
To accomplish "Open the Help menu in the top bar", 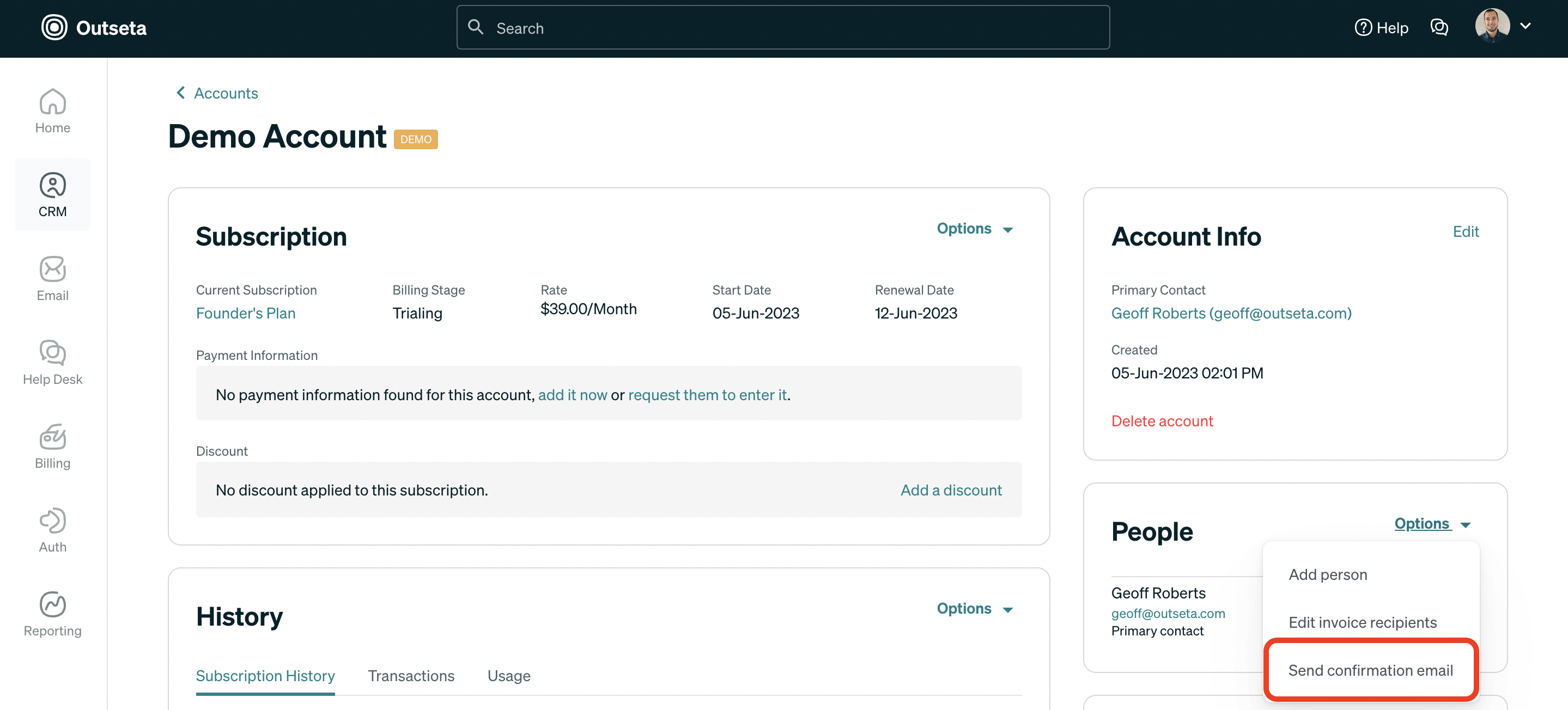I will [x=1381, y=27].
